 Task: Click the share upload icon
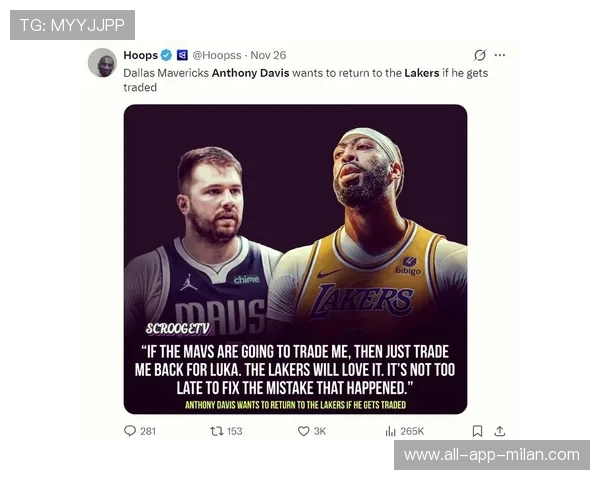500,431
